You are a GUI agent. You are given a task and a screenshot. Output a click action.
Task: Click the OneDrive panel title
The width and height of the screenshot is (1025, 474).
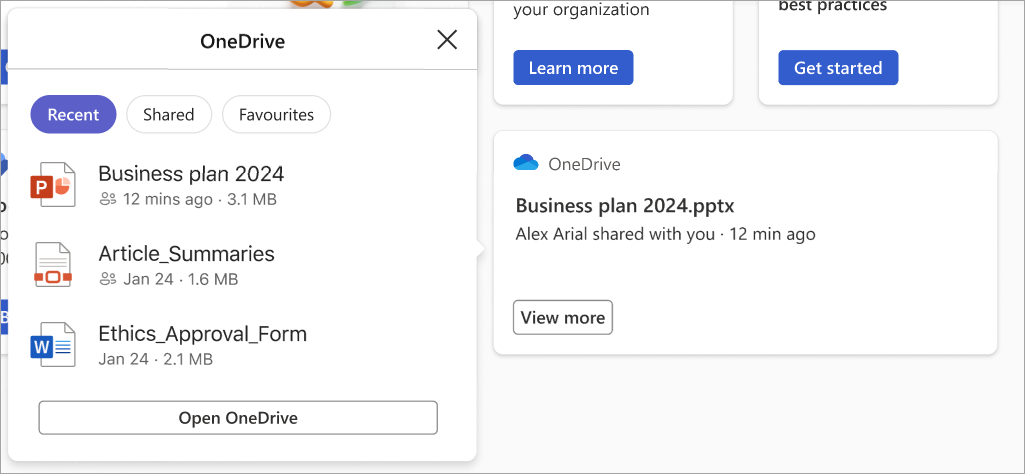click(243, 42)
